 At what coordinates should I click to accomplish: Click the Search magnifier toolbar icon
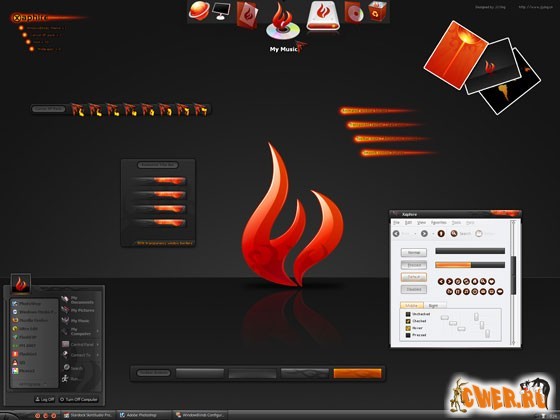coord(454,233)
